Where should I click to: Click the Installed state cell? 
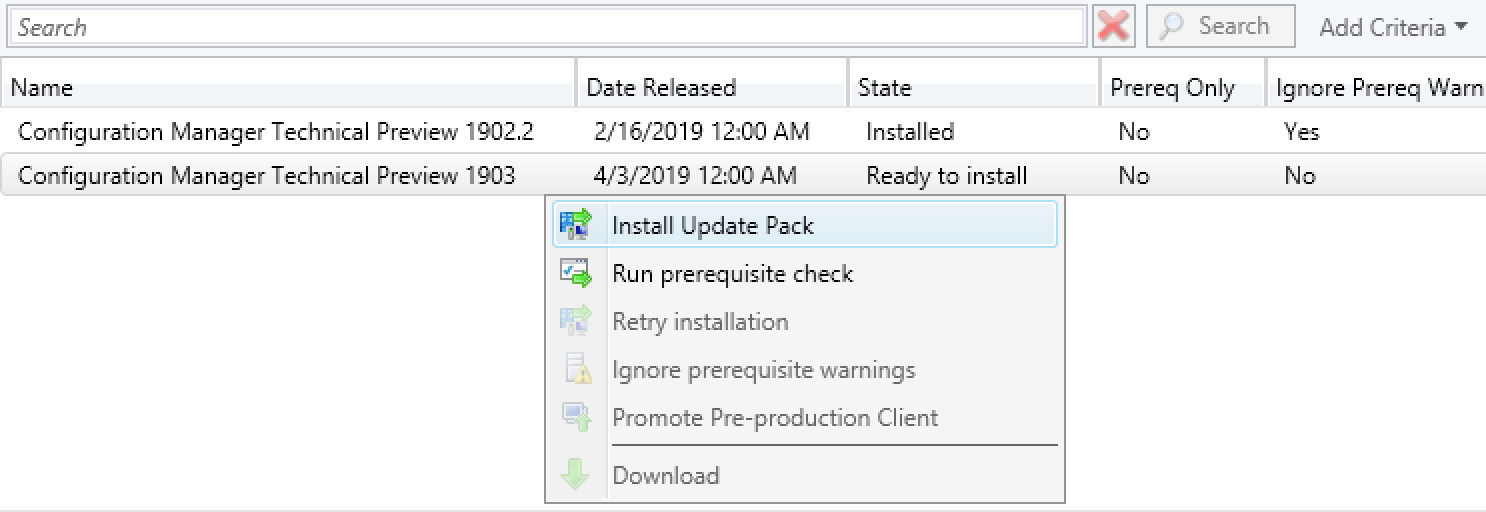pyautogui.click(x=910, y=131)
